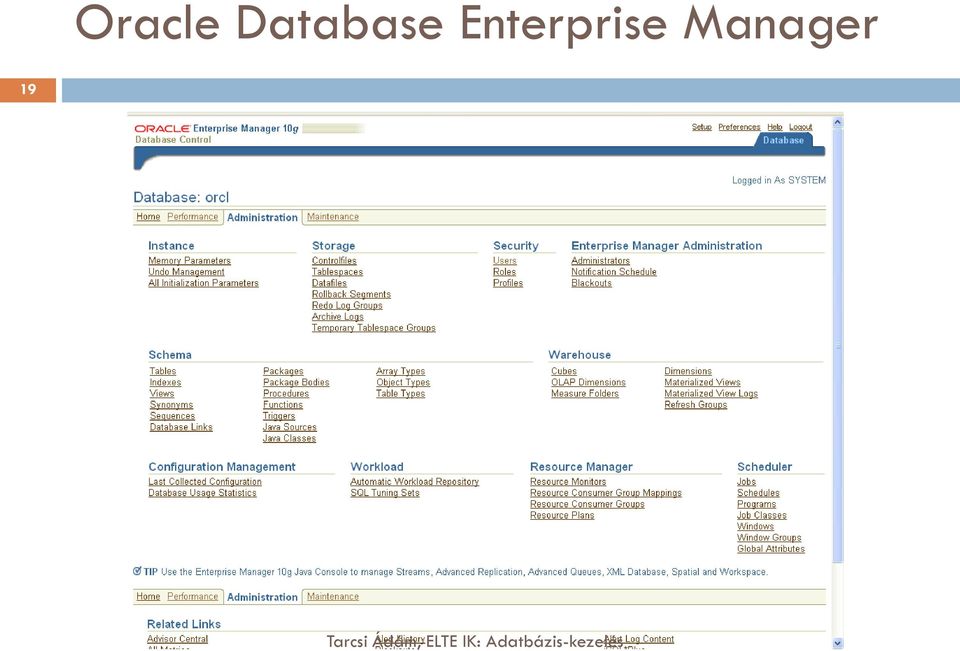Open Java Sources link
Screen dimensions: 960x651
pyautogui.click(x=290, y=427)
